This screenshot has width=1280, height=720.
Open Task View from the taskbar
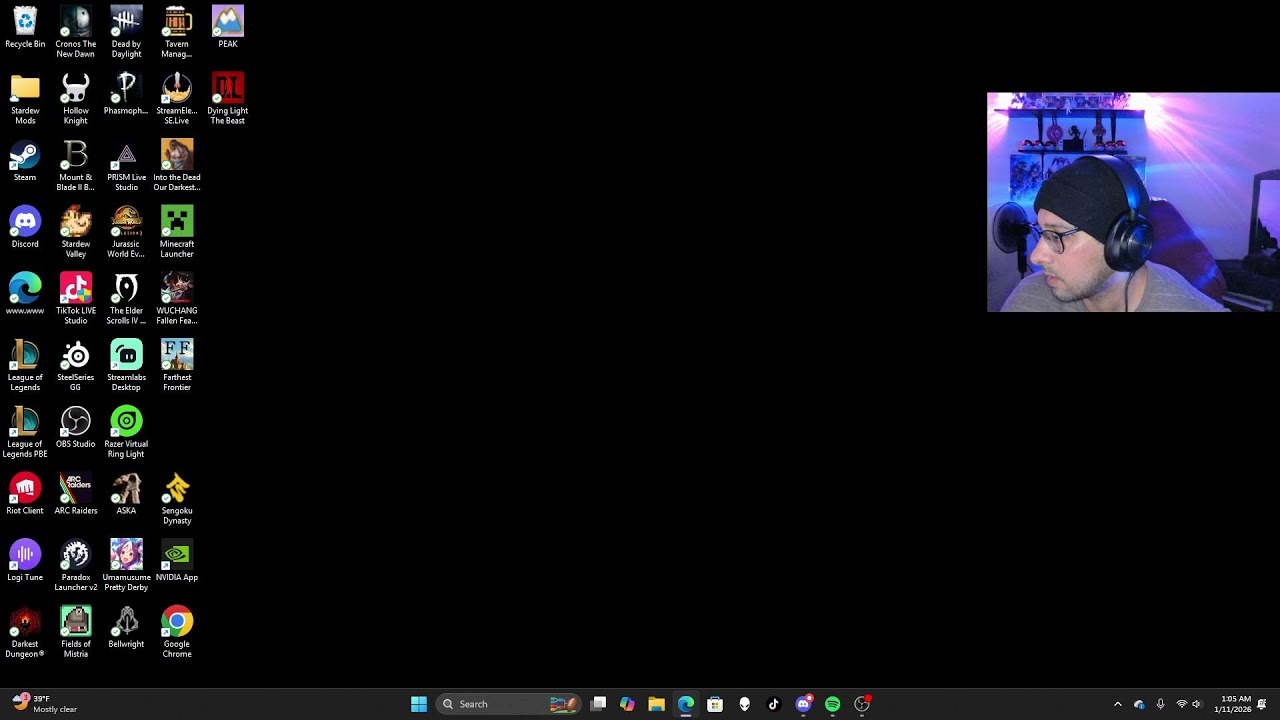click(x=598, y=704)
